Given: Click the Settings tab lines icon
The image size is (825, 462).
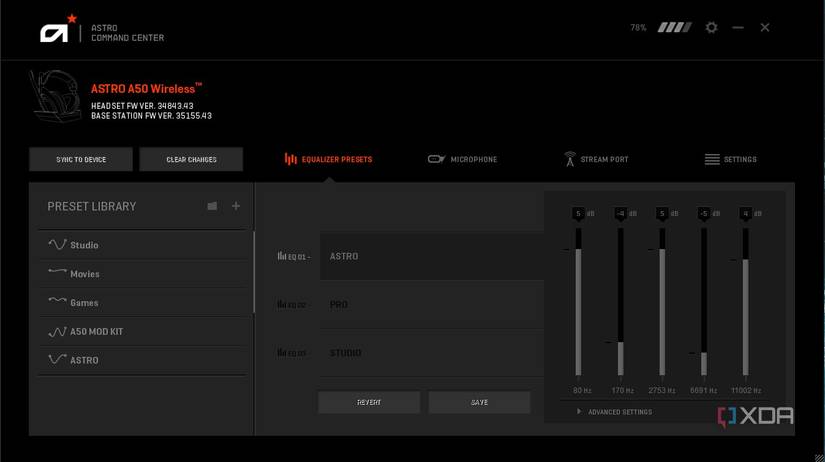Looking at the screenshot, I should point(712,159).
